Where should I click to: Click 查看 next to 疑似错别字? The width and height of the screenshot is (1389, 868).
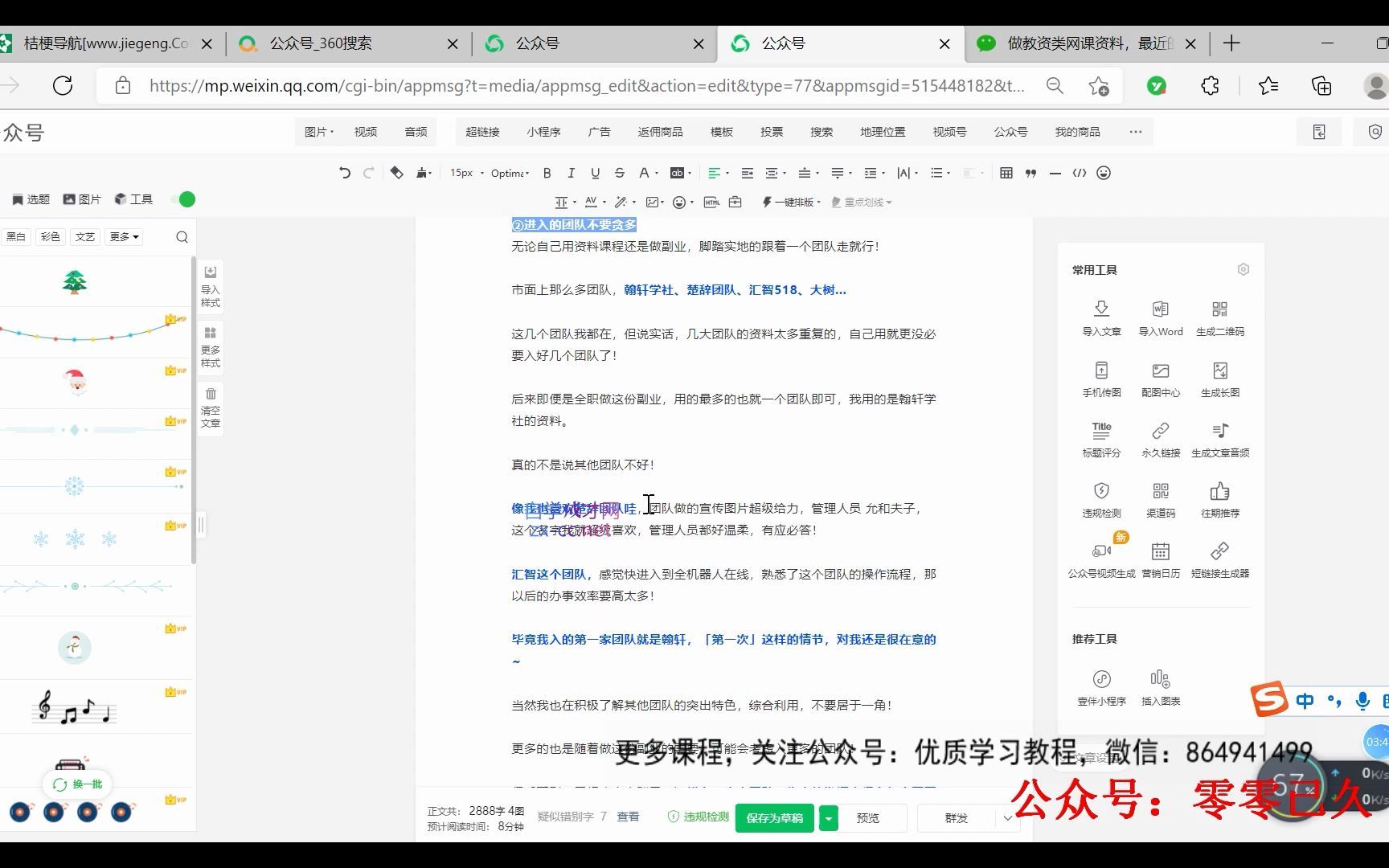tap(627, 817)
